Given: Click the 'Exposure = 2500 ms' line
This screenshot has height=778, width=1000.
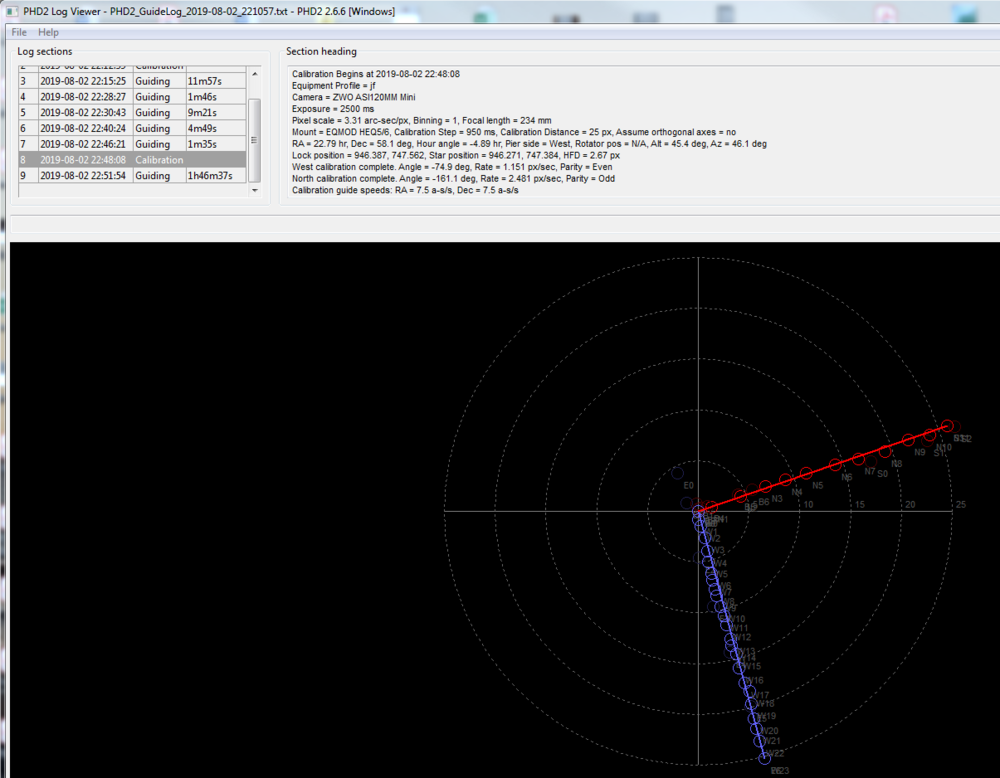Looking at the screenshot, I should pos(333,108).
